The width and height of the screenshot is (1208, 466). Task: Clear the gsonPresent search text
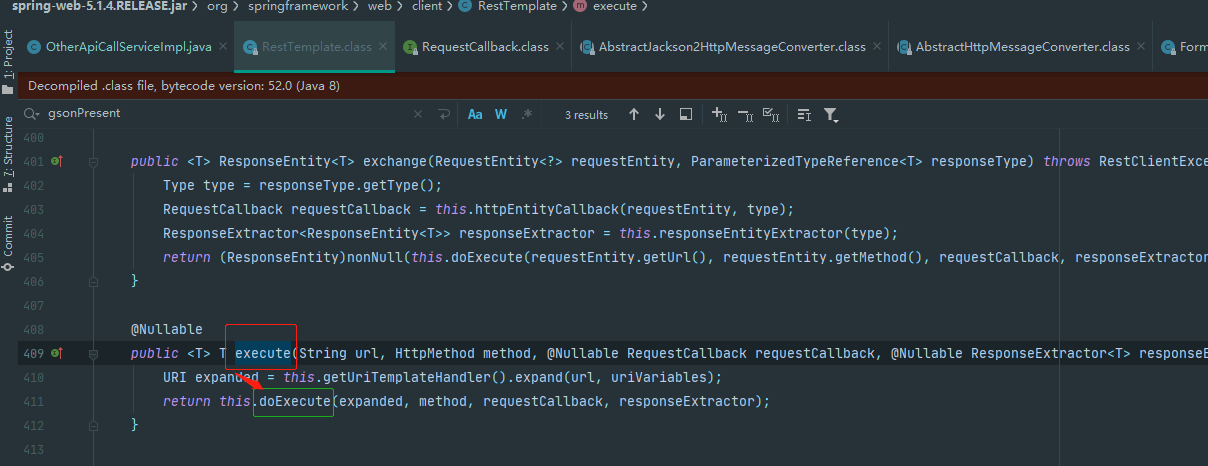click(x=418, y=114)
